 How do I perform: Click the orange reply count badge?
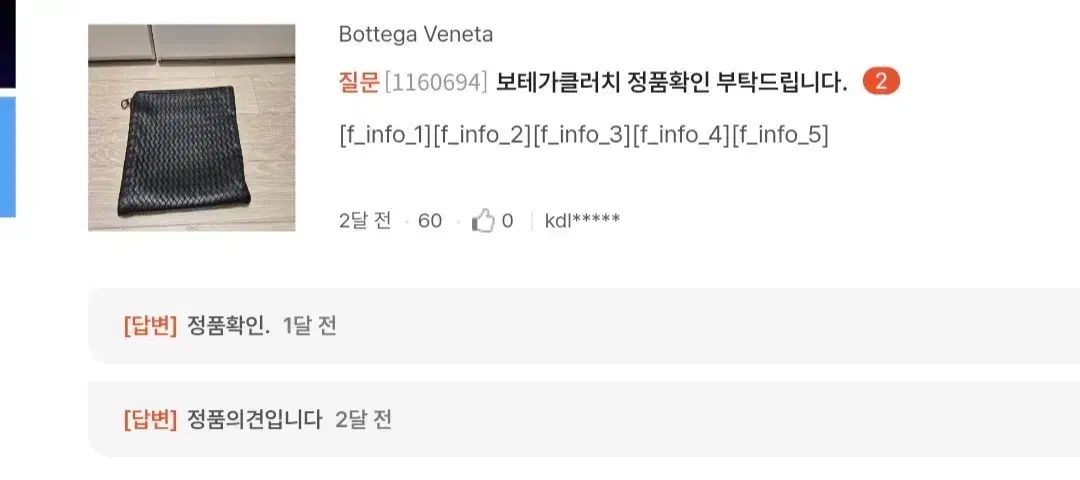pos(881,82)
